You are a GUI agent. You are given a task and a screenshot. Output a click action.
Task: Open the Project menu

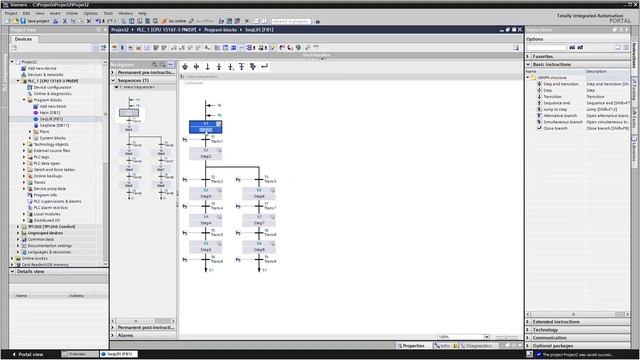[11, 13]
